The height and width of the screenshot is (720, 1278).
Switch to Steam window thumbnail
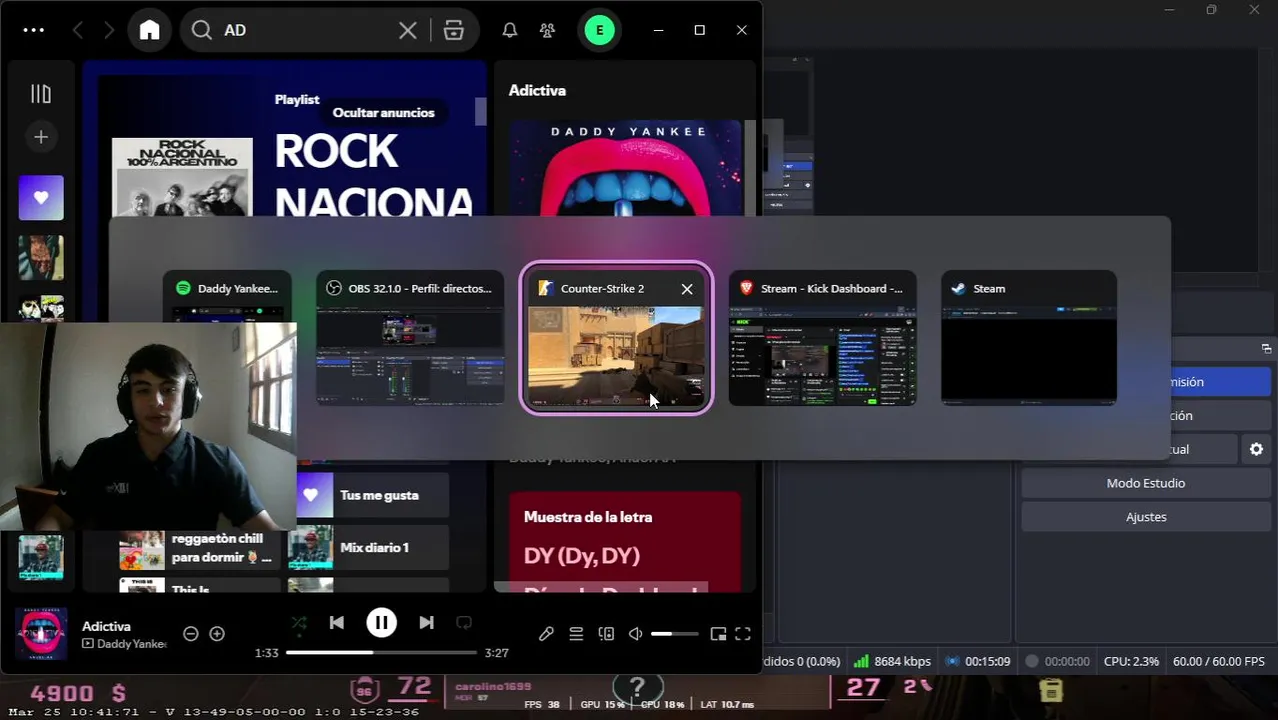pos(1029,337)
